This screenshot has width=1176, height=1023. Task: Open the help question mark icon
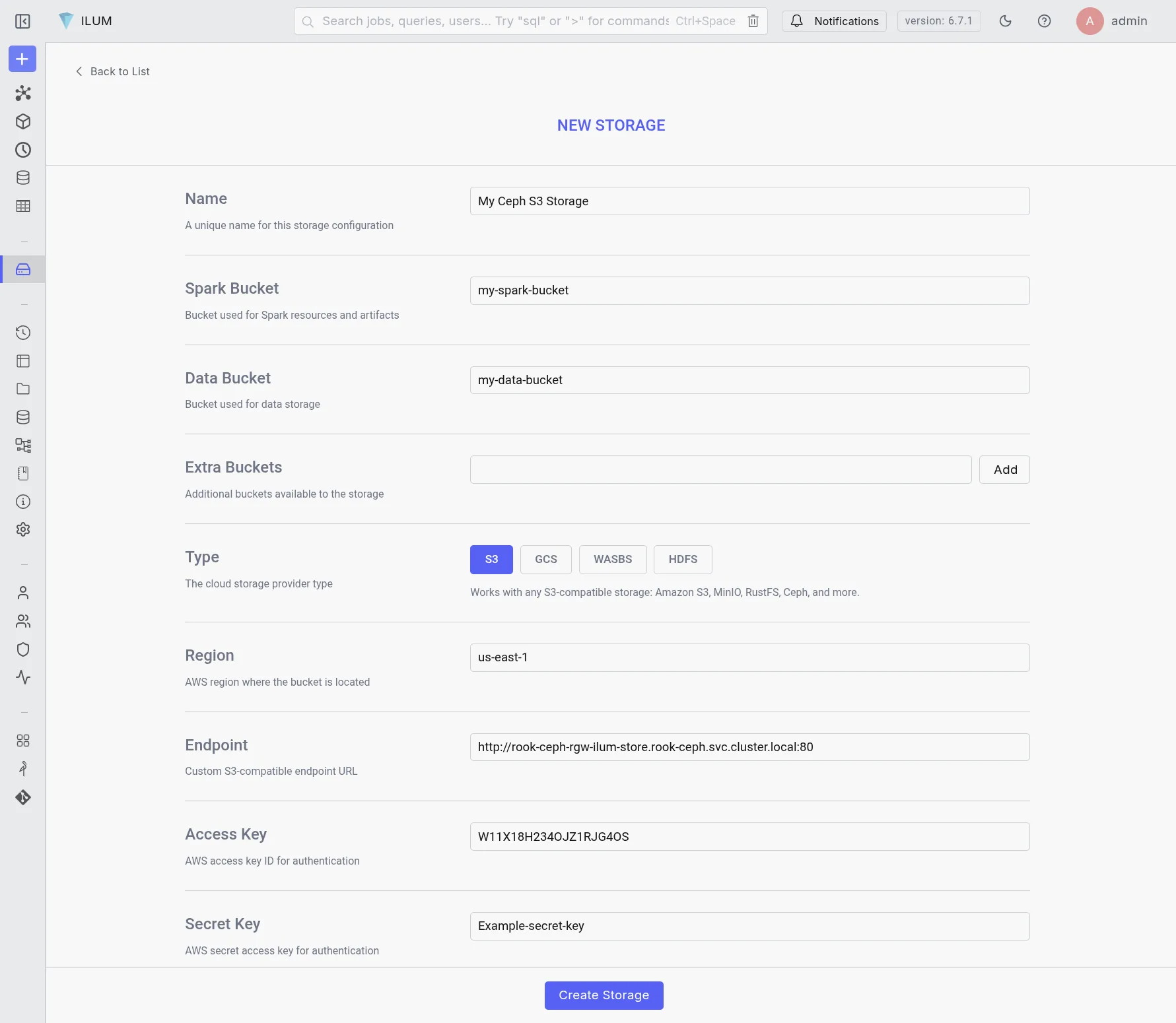[x=1044, y=21]
